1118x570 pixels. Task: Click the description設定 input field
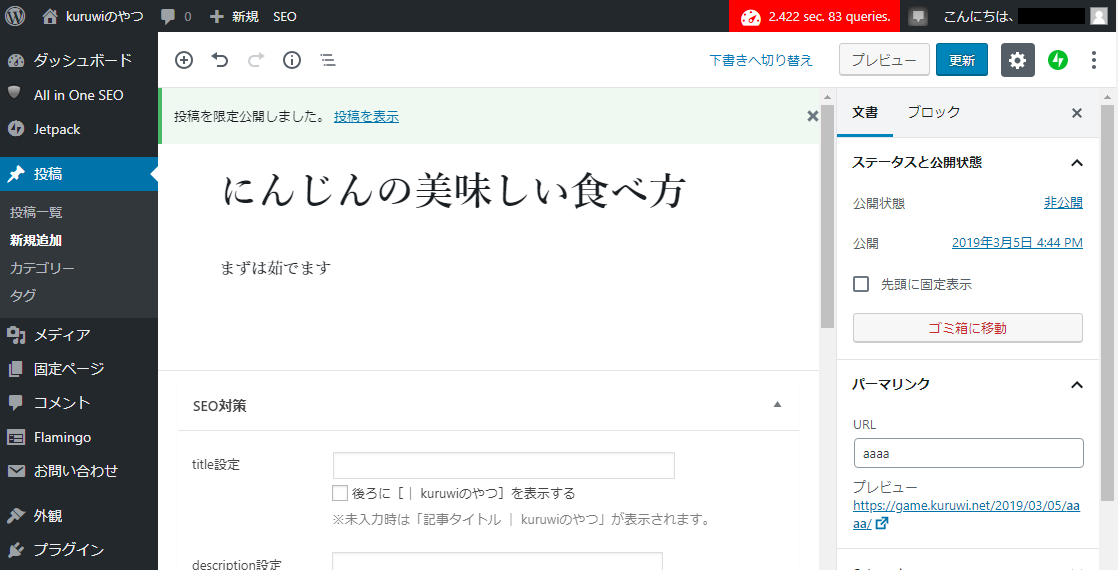point(498,561)
